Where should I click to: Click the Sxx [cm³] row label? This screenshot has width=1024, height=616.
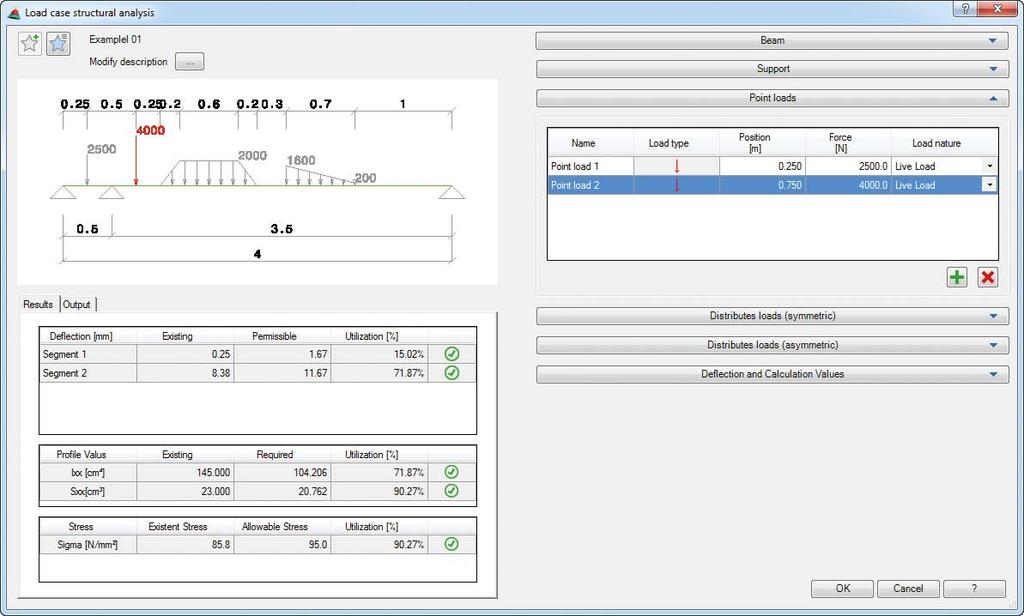[x=88, y=491]
